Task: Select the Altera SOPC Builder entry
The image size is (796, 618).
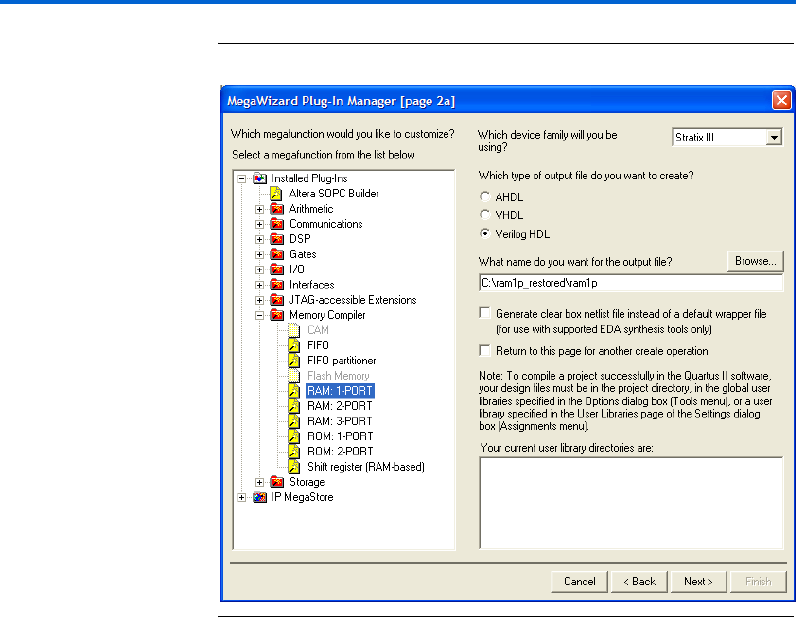Action: 334,193
